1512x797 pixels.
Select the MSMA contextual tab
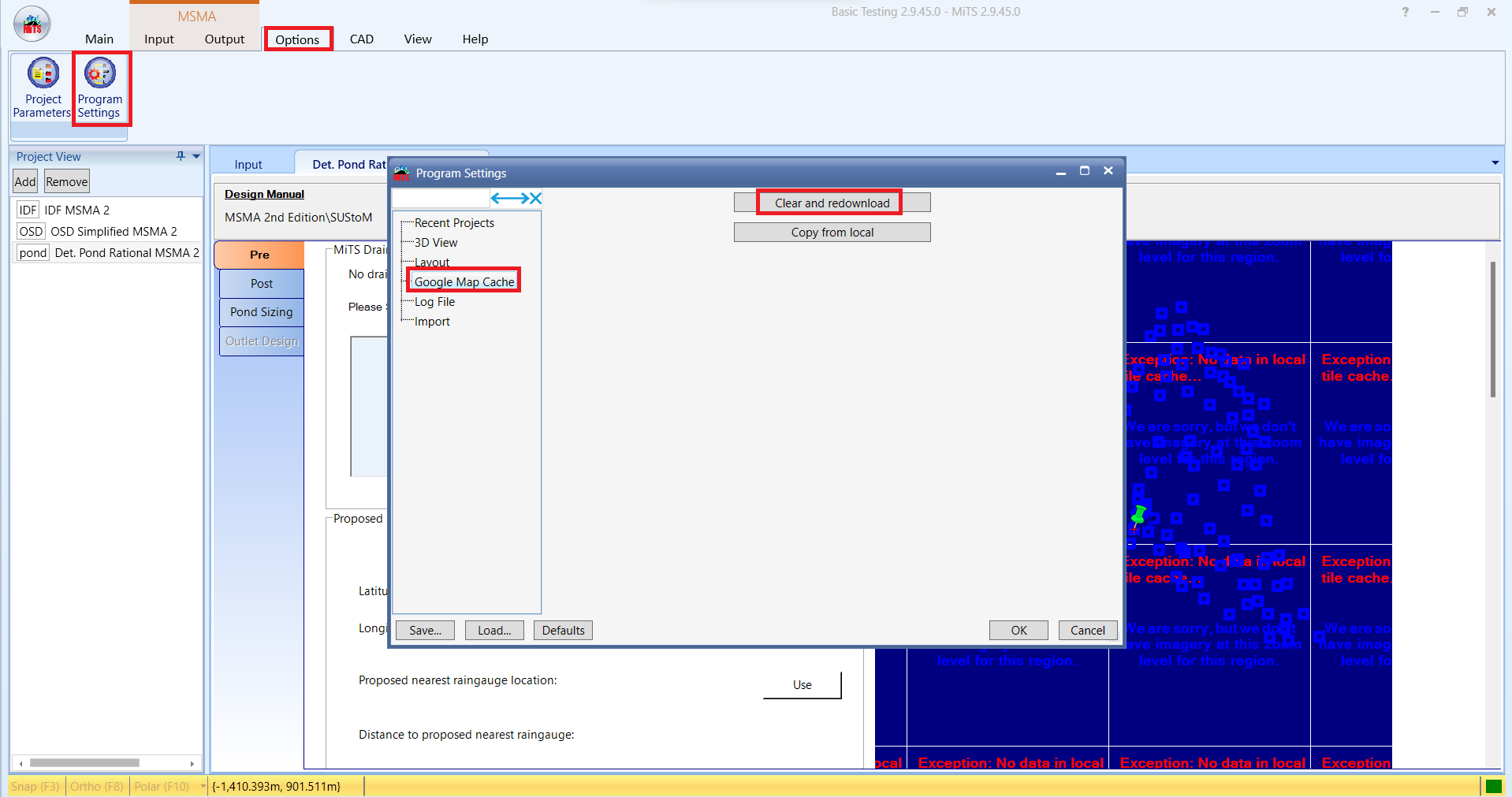coord(196,17)
